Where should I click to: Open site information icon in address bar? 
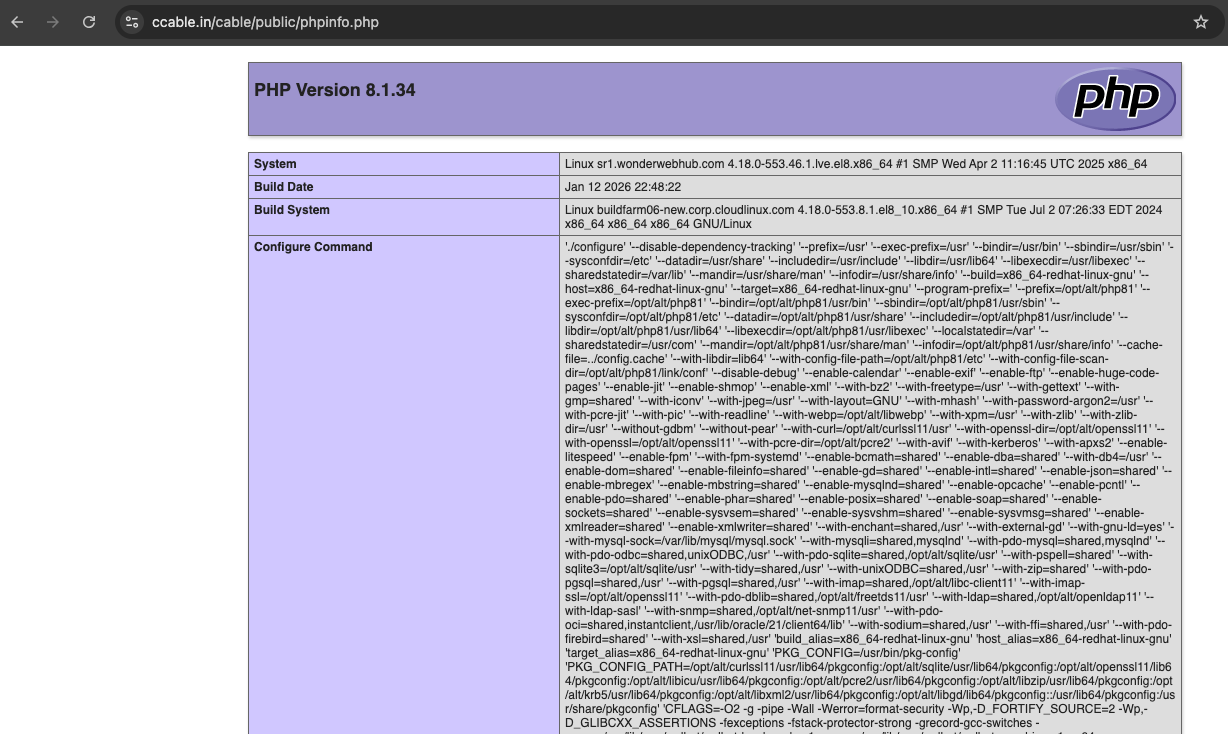click(x=132, y=22)
